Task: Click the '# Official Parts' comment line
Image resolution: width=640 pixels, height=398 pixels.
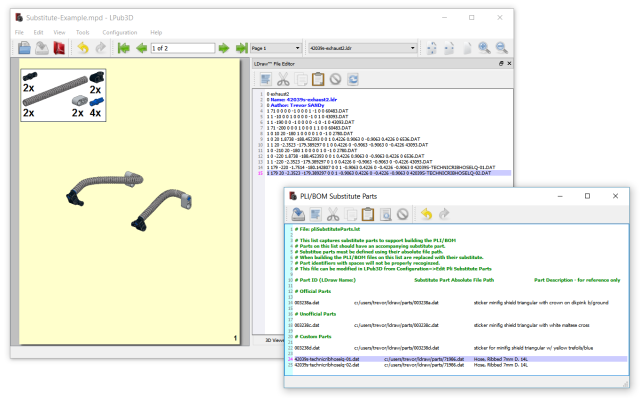Action: pyautogui.click(x=313, y=291)
